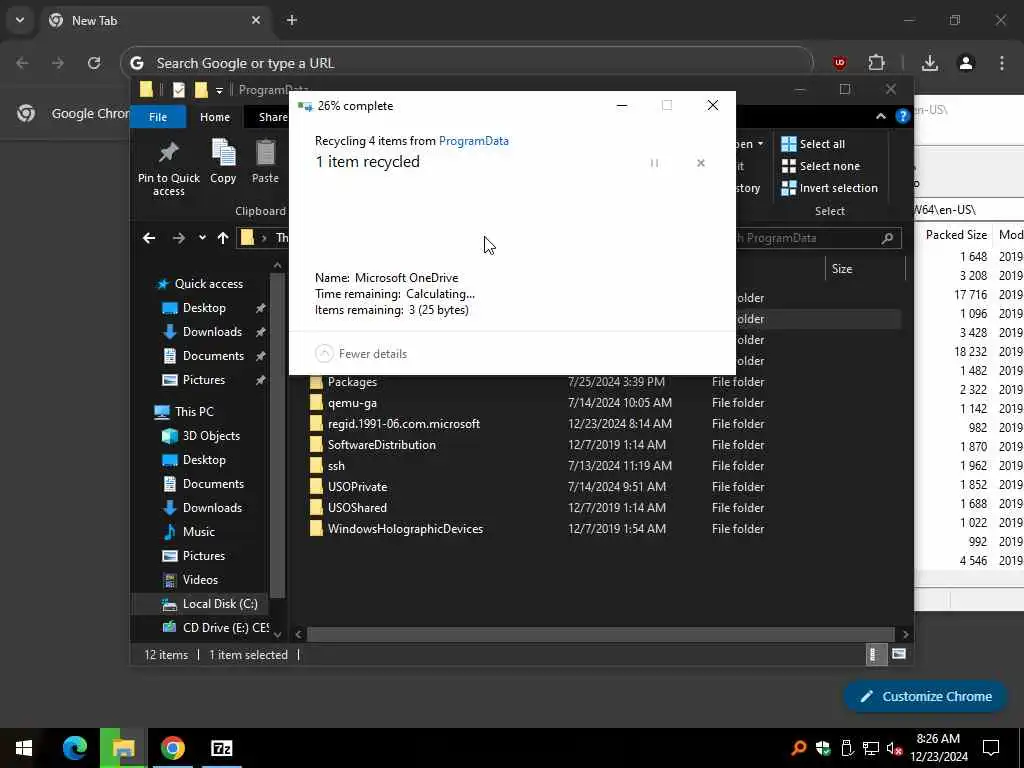The image size is (1024, 768).
Task: Select the SoftwareDistribution folder
Action: pyautogui.click(x=381, y=445)
